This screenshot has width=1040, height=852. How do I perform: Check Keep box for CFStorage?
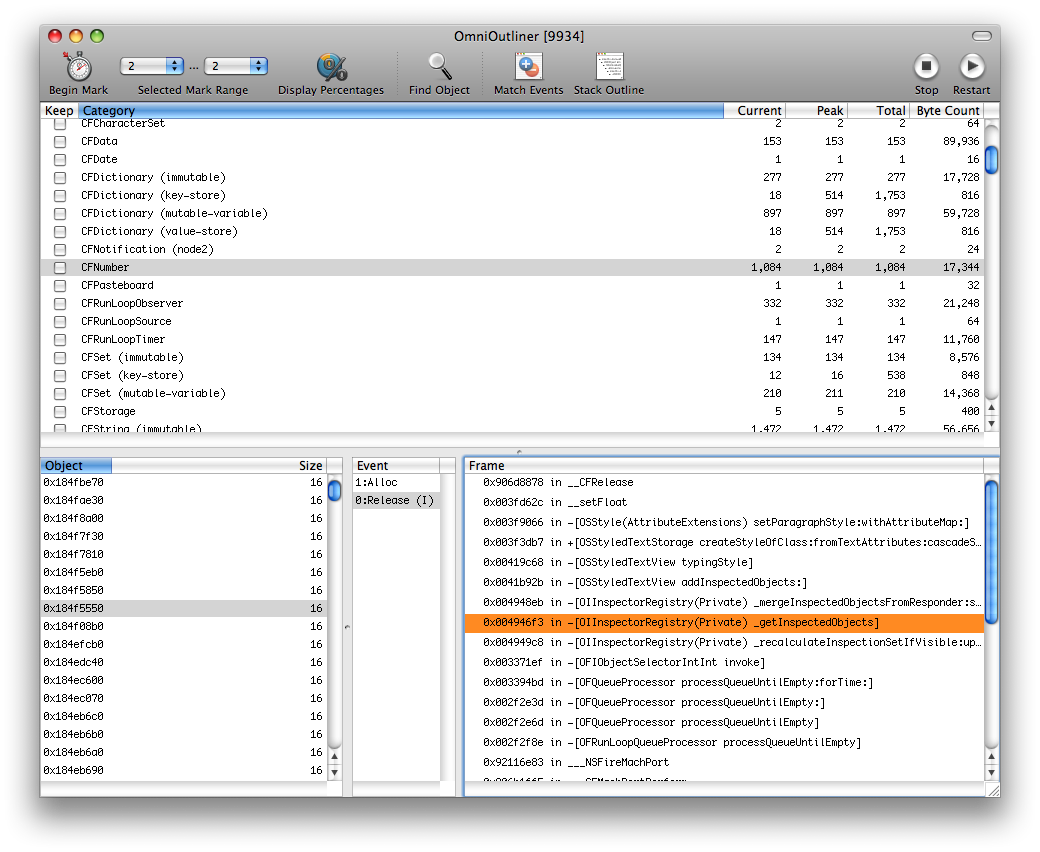coord(60,411)
